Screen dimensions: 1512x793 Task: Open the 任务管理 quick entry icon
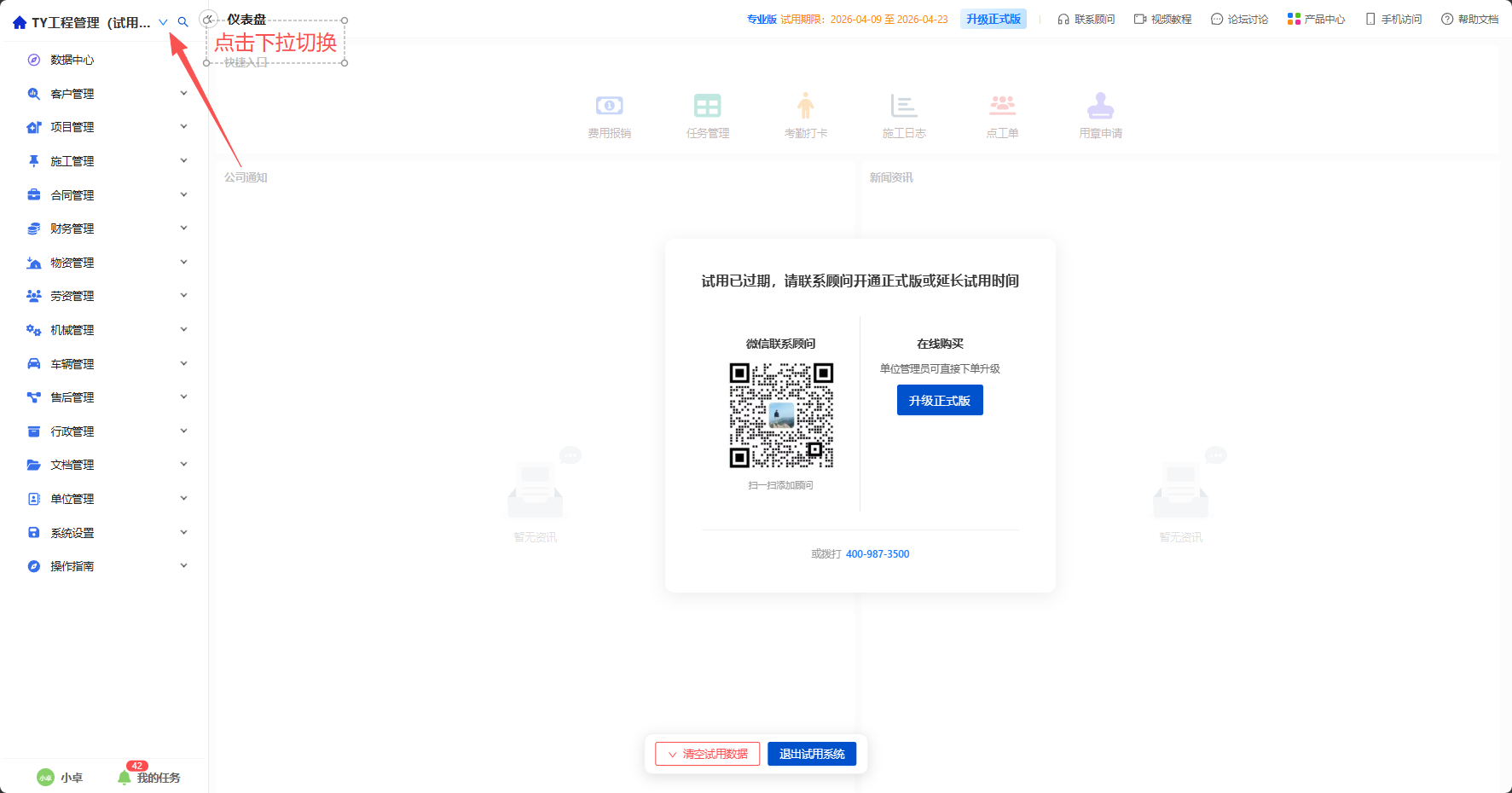(x=708, y=106)
